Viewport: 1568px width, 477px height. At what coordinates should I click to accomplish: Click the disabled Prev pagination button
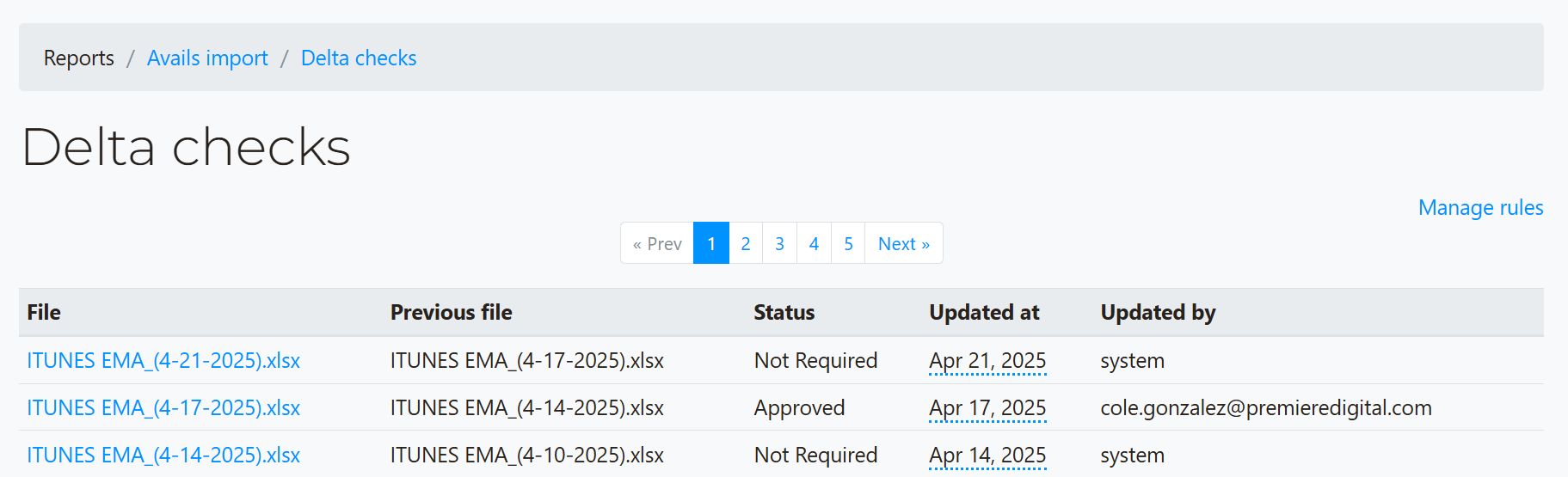(x=657, y=243)
